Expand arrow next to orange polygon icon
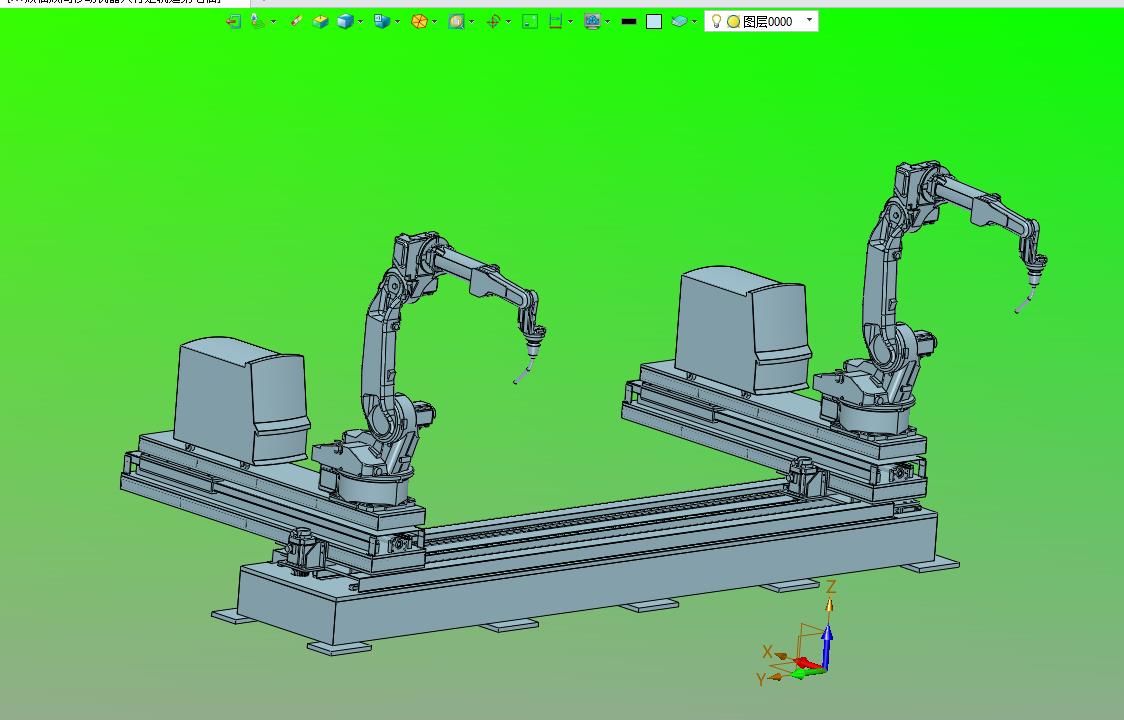This screenshot has height=720, width=1124. [x=434, y=22]
